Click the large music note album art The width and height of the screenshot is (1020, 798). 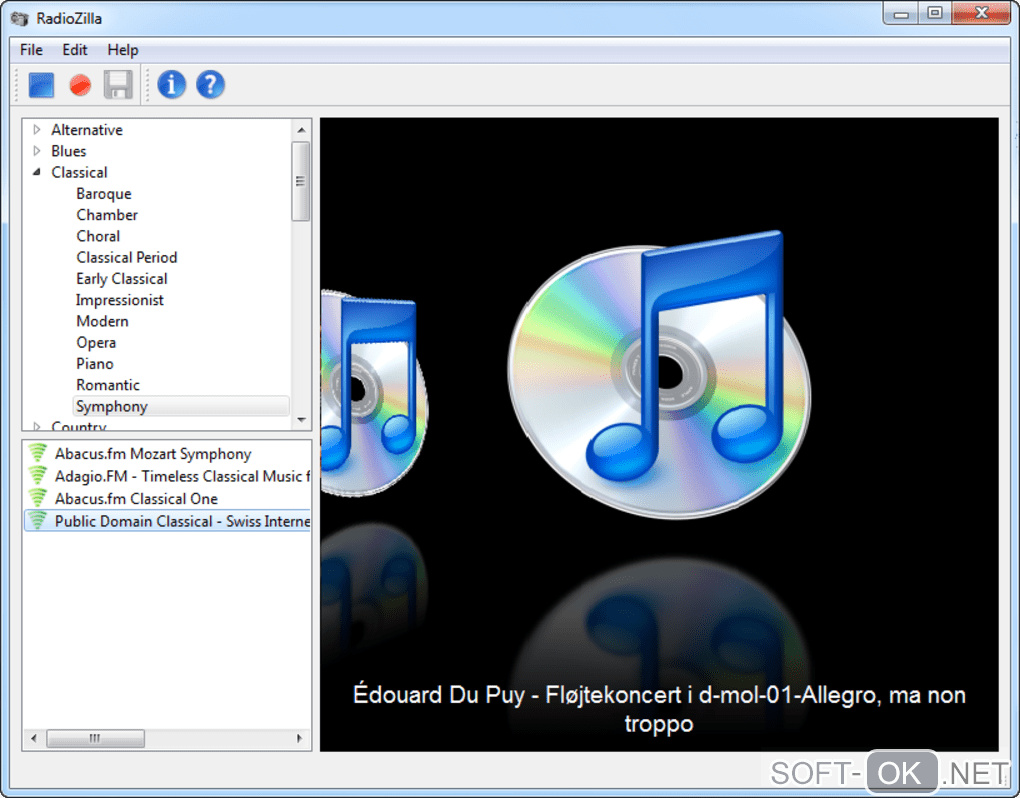659,375
